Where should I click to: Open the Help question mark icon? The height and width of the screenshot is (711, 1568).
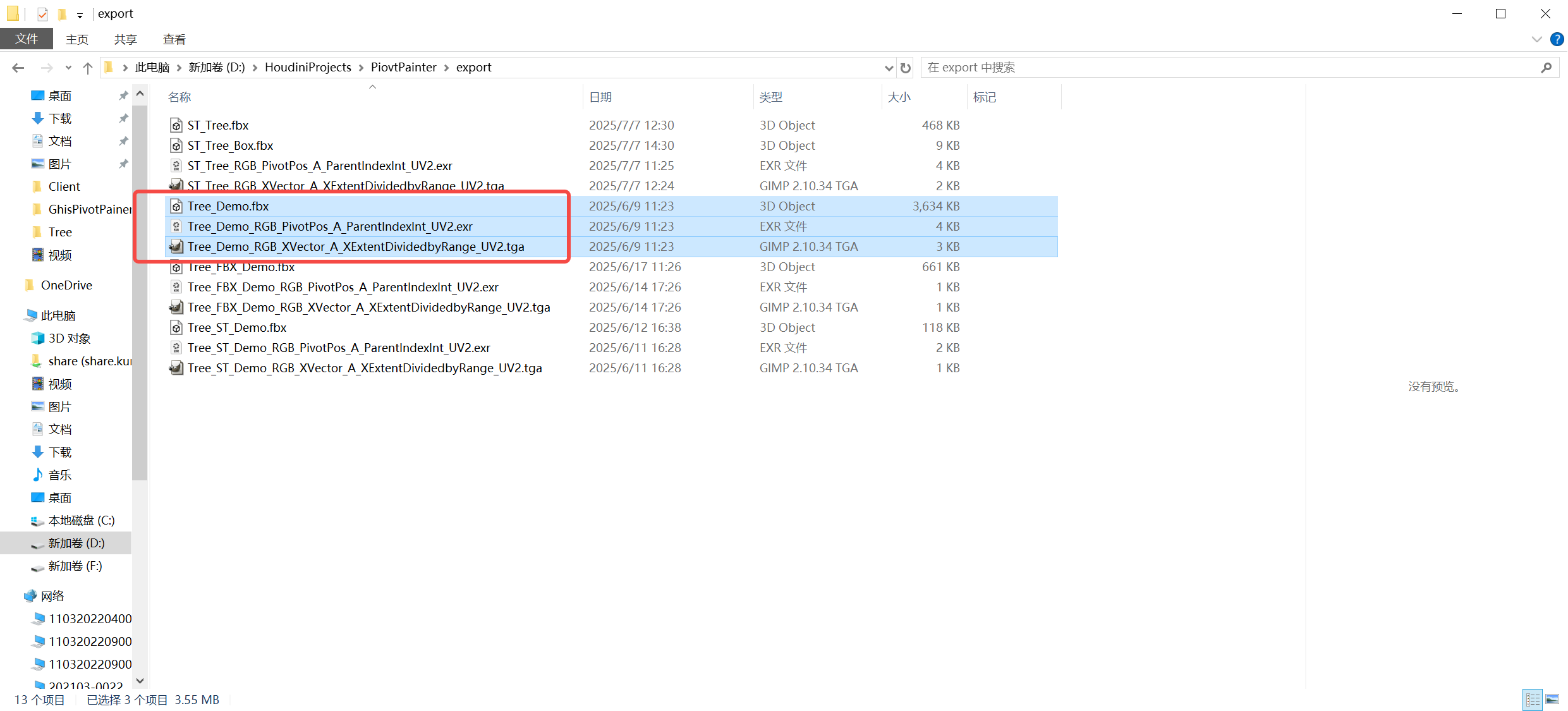click(1557, 39)
